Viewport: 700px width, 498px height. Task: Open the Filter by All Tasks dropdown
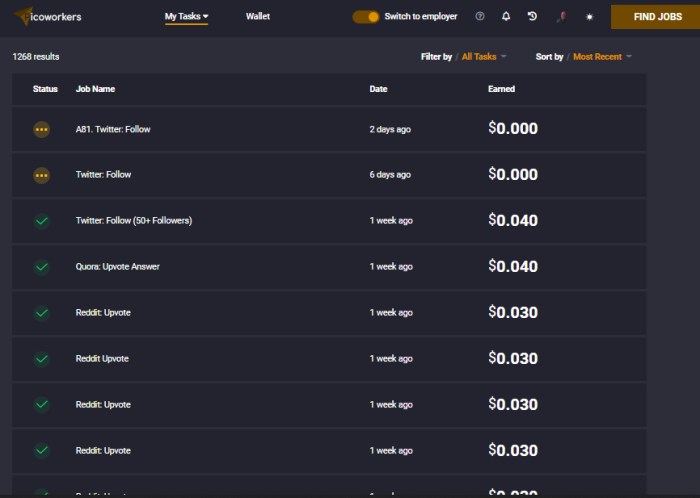(x=484, y=57)
